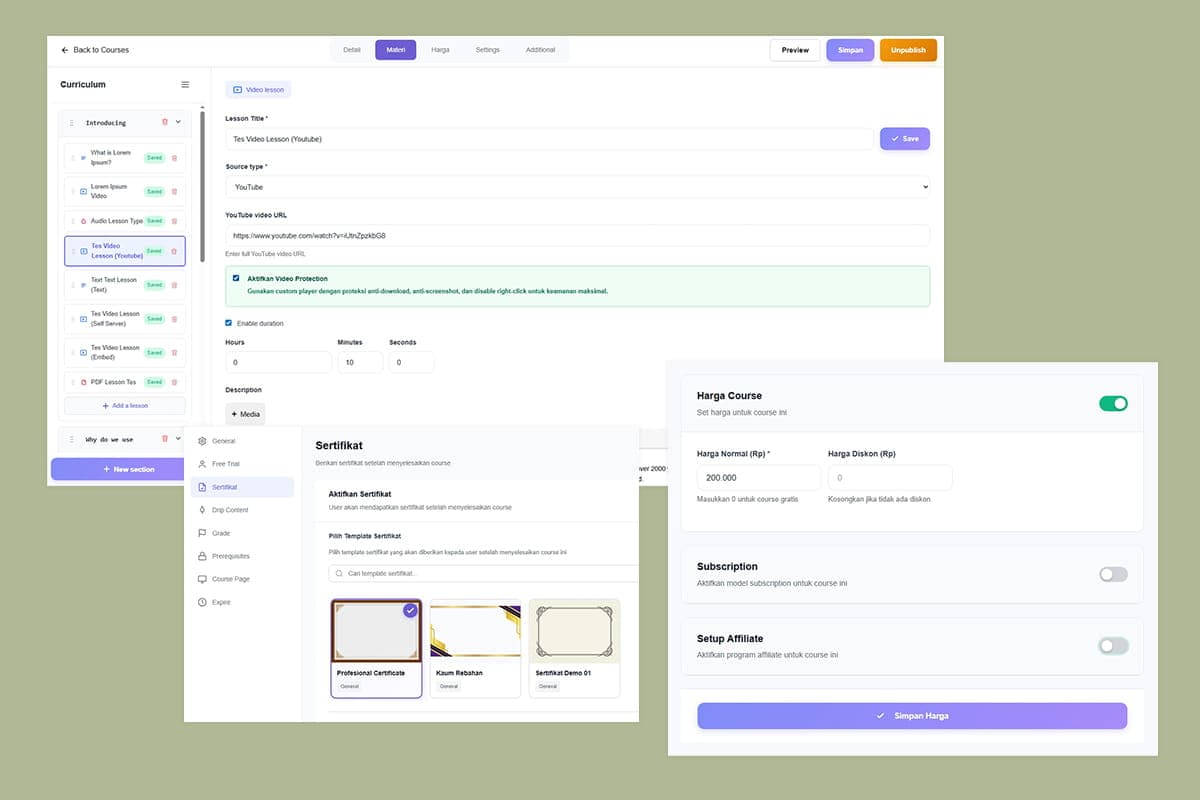Select the Course Page monitor icon
Image resolution: width=1200 pixels, height=800 pixels.
point(203,579)
